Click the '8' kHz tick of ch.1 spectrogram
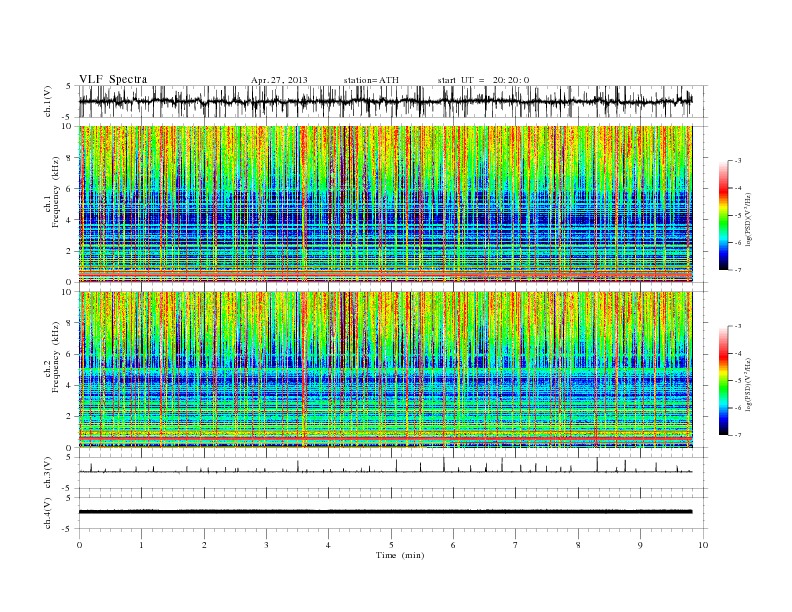 69,158
